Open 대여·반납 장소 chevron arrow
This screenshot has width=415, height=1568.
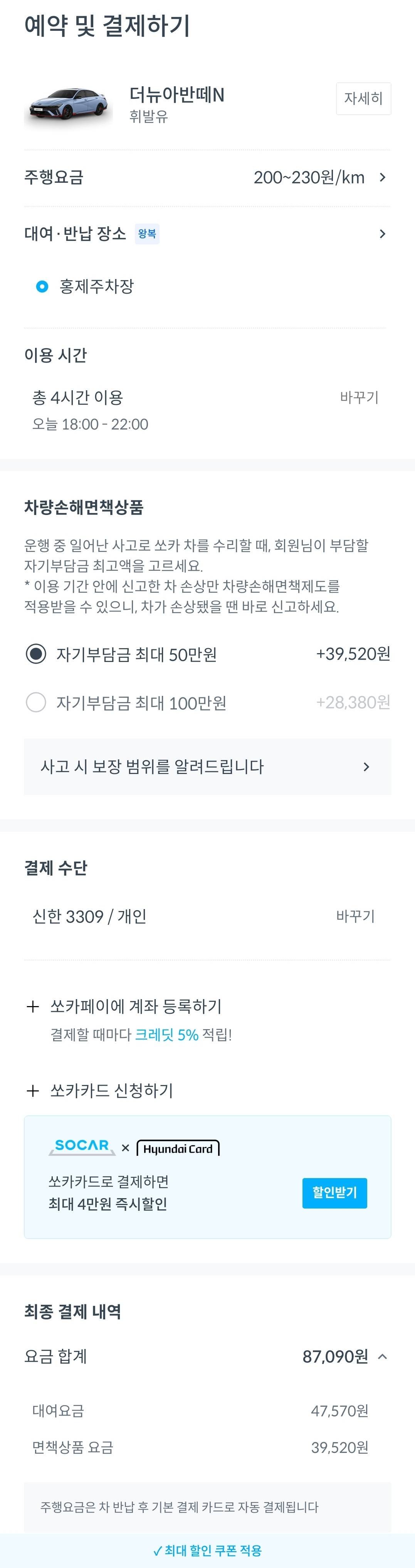[x=382, y=234]
